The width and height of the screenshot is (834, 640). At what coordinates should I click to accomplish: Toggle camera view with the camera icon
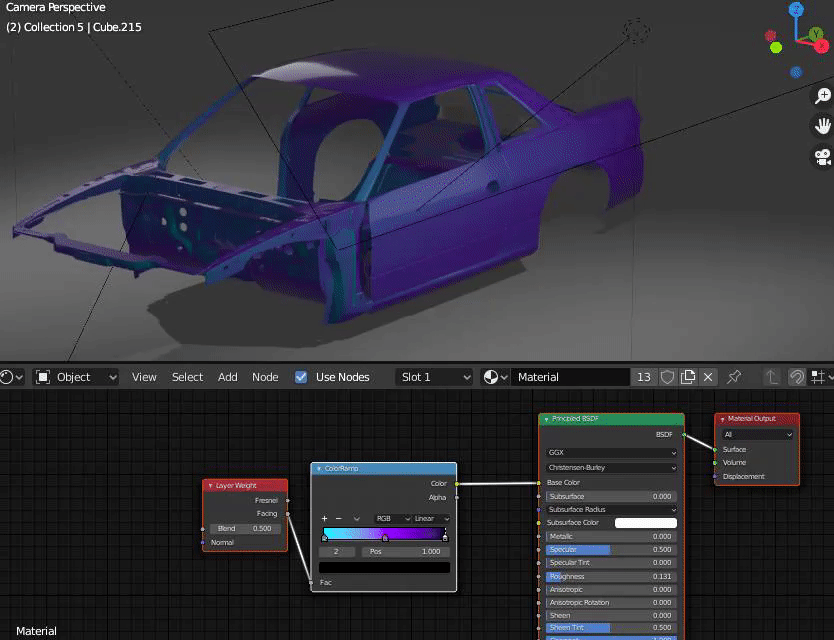point(822,157)
